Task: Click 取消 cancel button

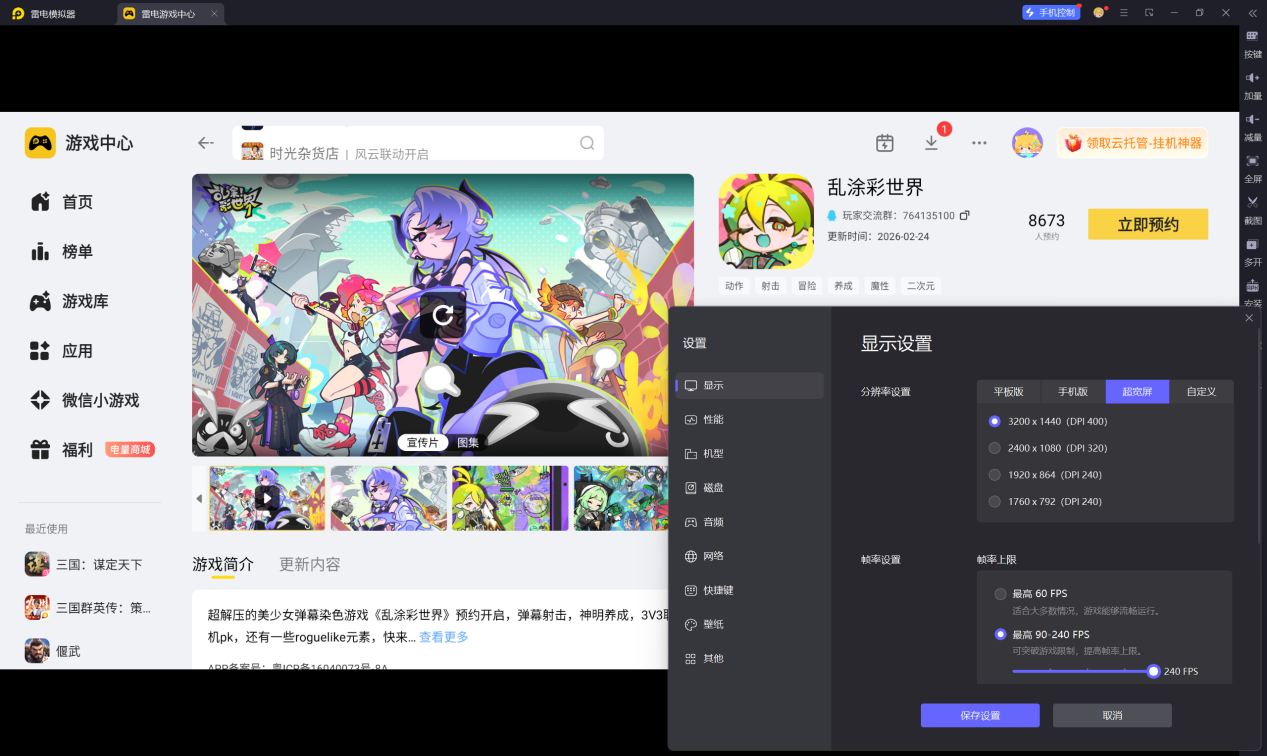Action: pyautogui.click(x=1112, y=715)
